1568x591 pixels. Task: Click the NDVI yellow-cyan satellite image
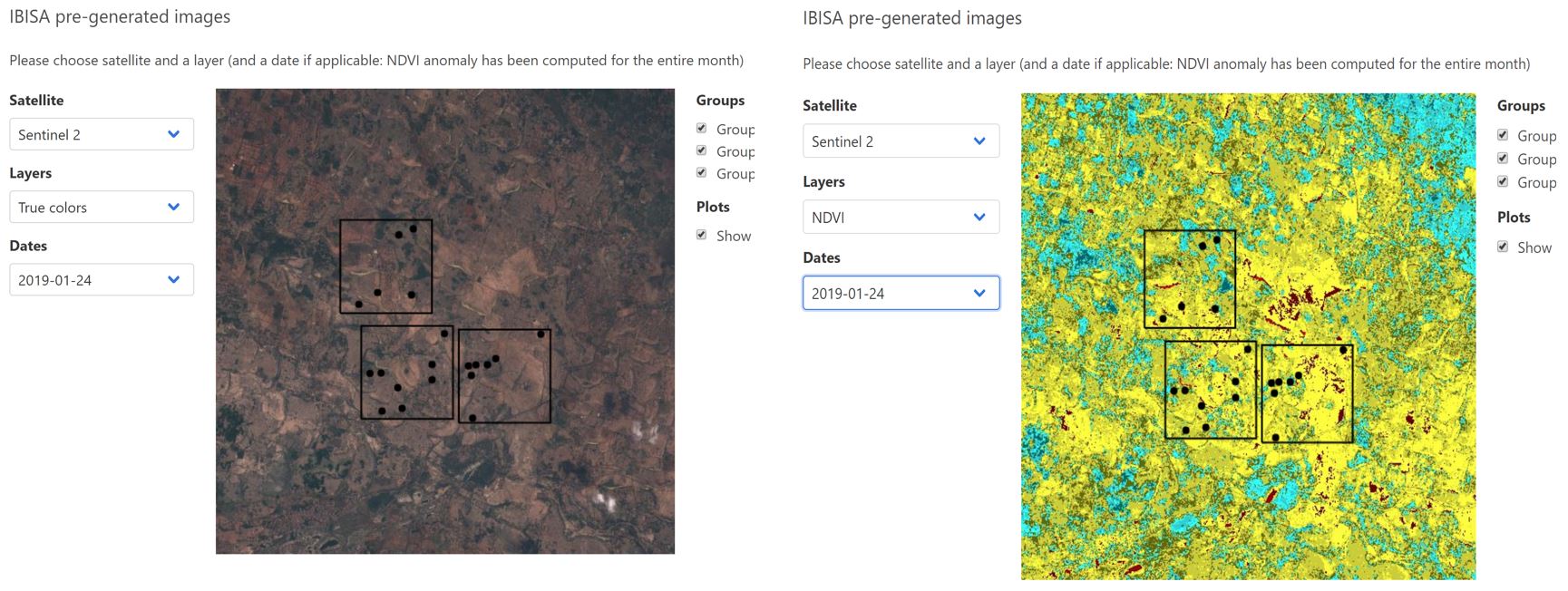[1248, 336]
